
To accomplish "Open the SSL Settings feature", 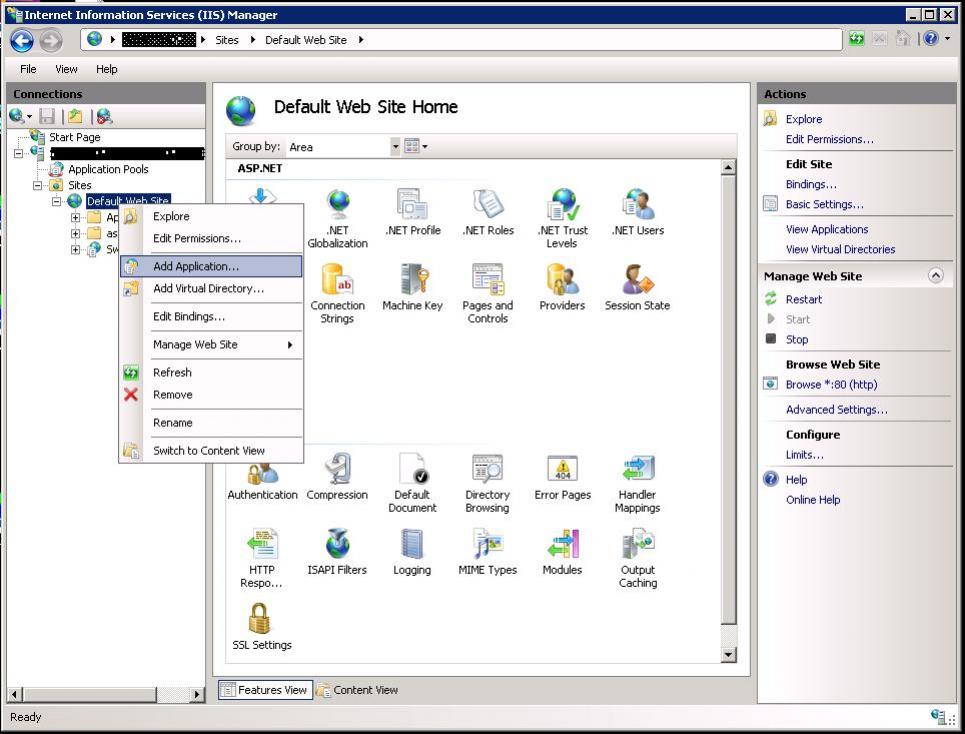I will tap(262, 627).
